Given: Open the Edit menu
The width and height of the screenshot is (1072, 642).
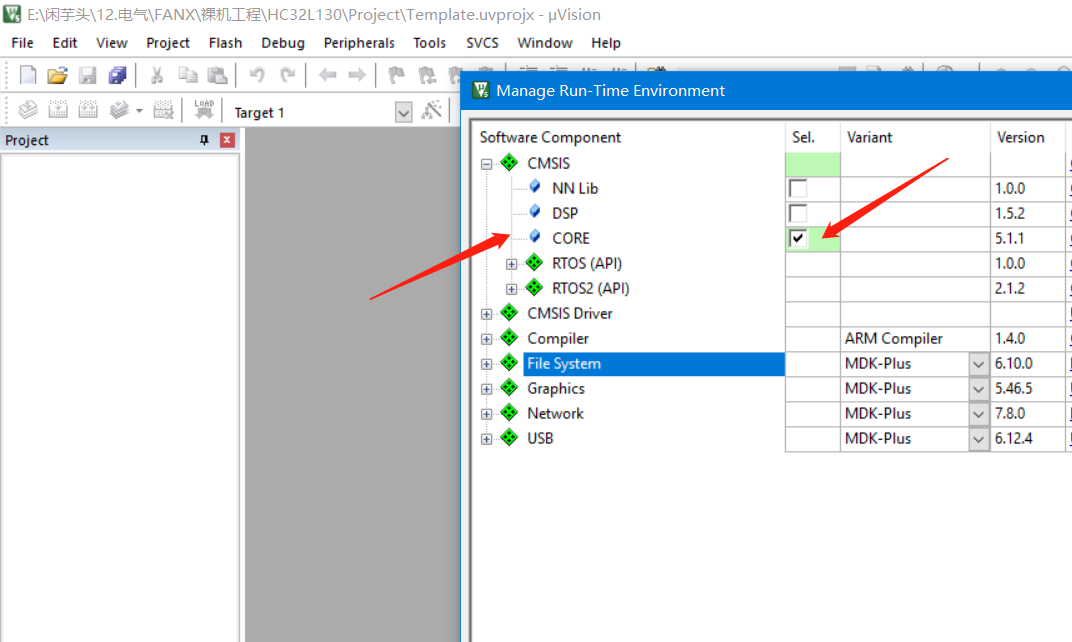Looking at the screenshot, I should coord(65,42).
